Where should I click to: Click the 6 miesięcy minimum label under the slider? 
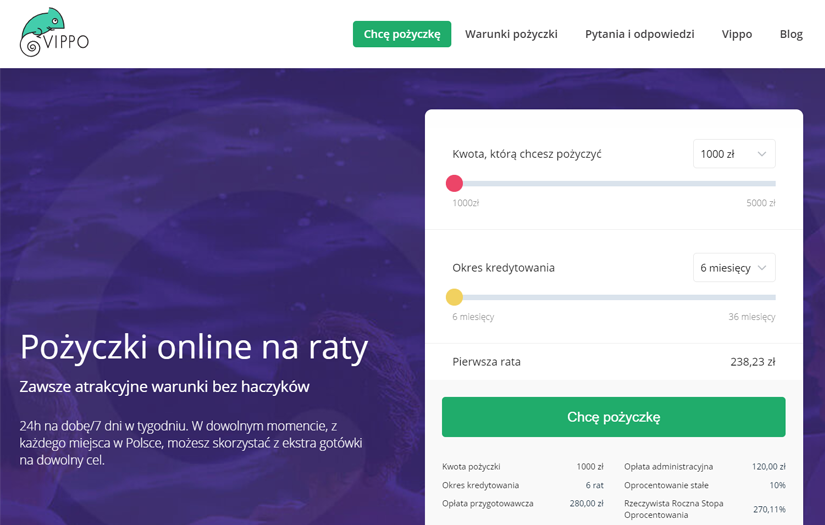tap(473, 317)
